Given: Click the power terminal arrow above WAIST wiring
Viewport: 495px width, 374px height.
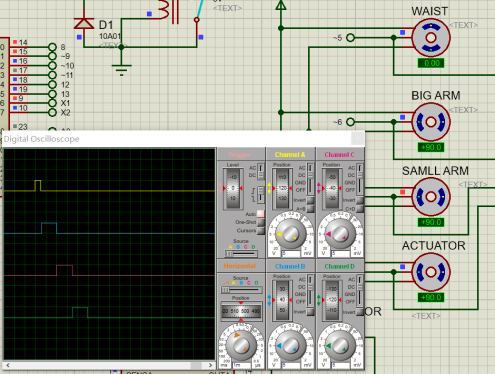Looking at the screenshot, I should [281, 5].
